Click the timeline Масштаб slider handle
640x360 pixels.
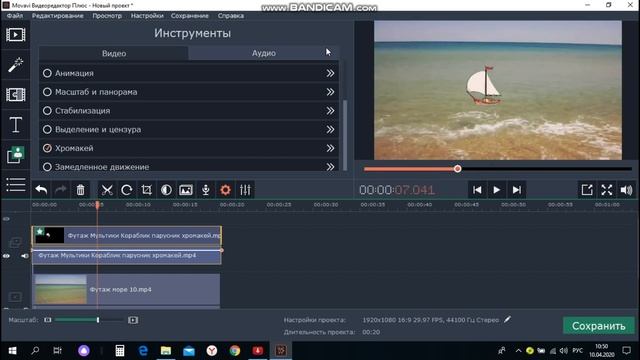click(98, 320)
